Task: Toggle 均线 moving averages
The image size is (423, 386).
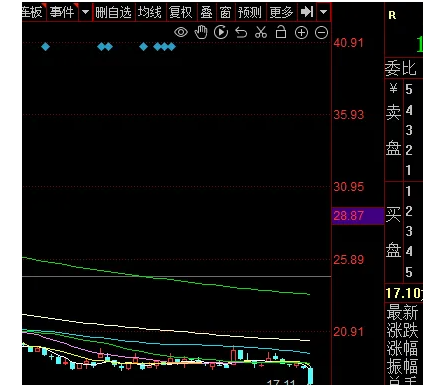Action: [x=150, y=13]
